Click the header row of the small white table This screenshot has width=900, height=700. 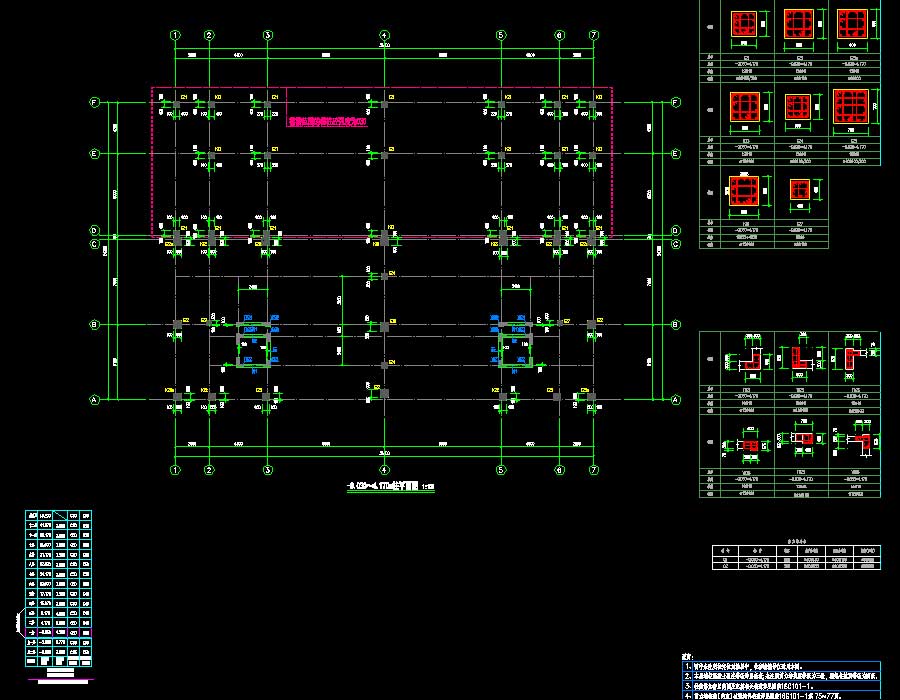[797, 550]
